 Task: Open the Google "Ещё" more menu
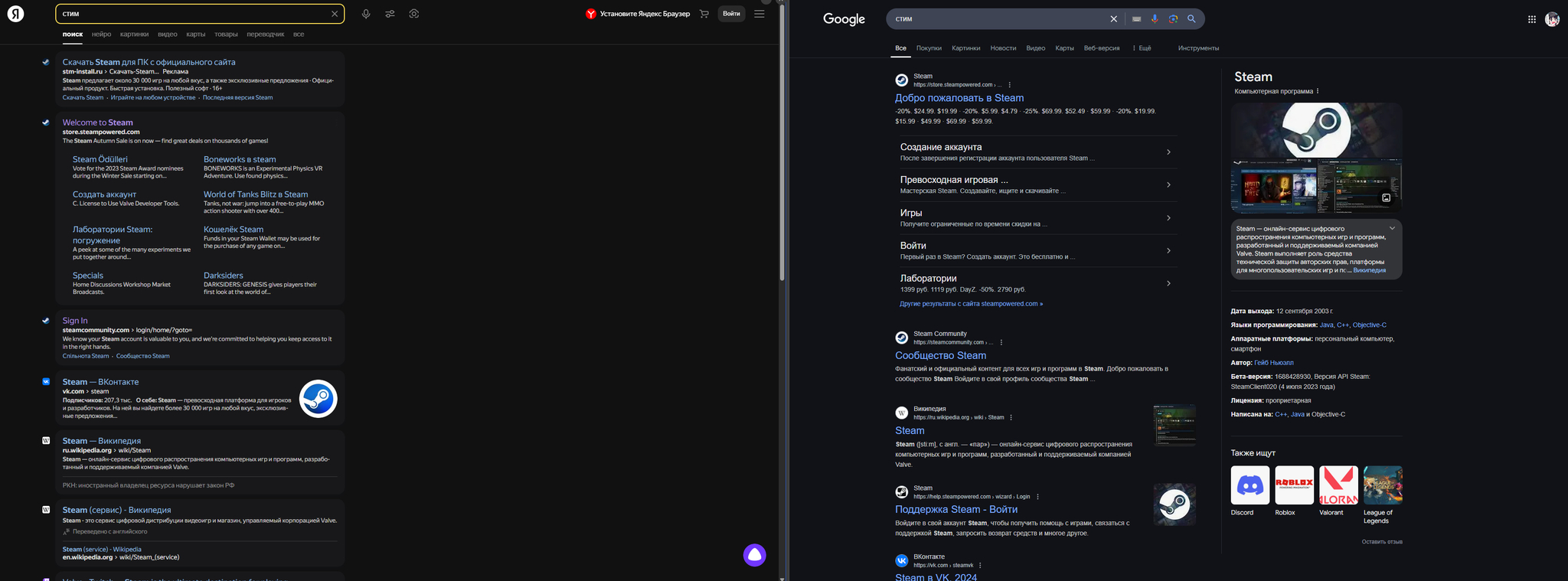click(1142, 48)
